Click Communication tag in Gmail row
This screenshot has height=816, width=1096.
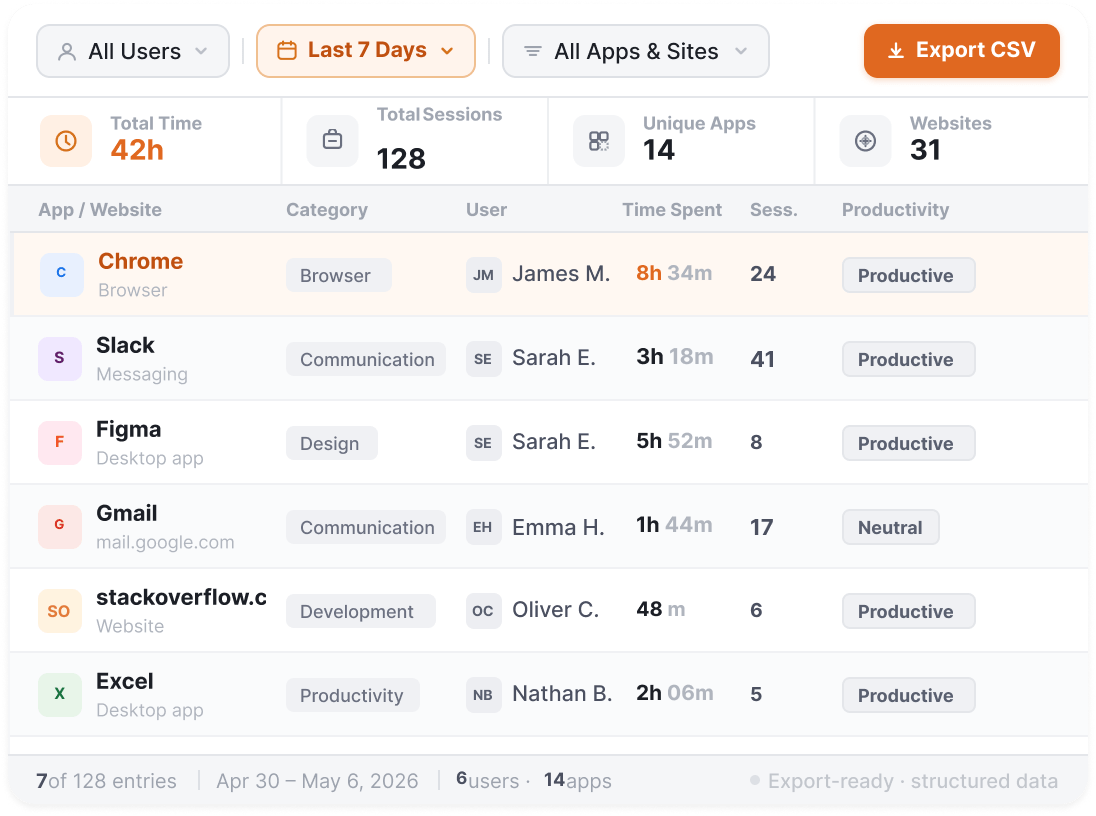[366, 527]
